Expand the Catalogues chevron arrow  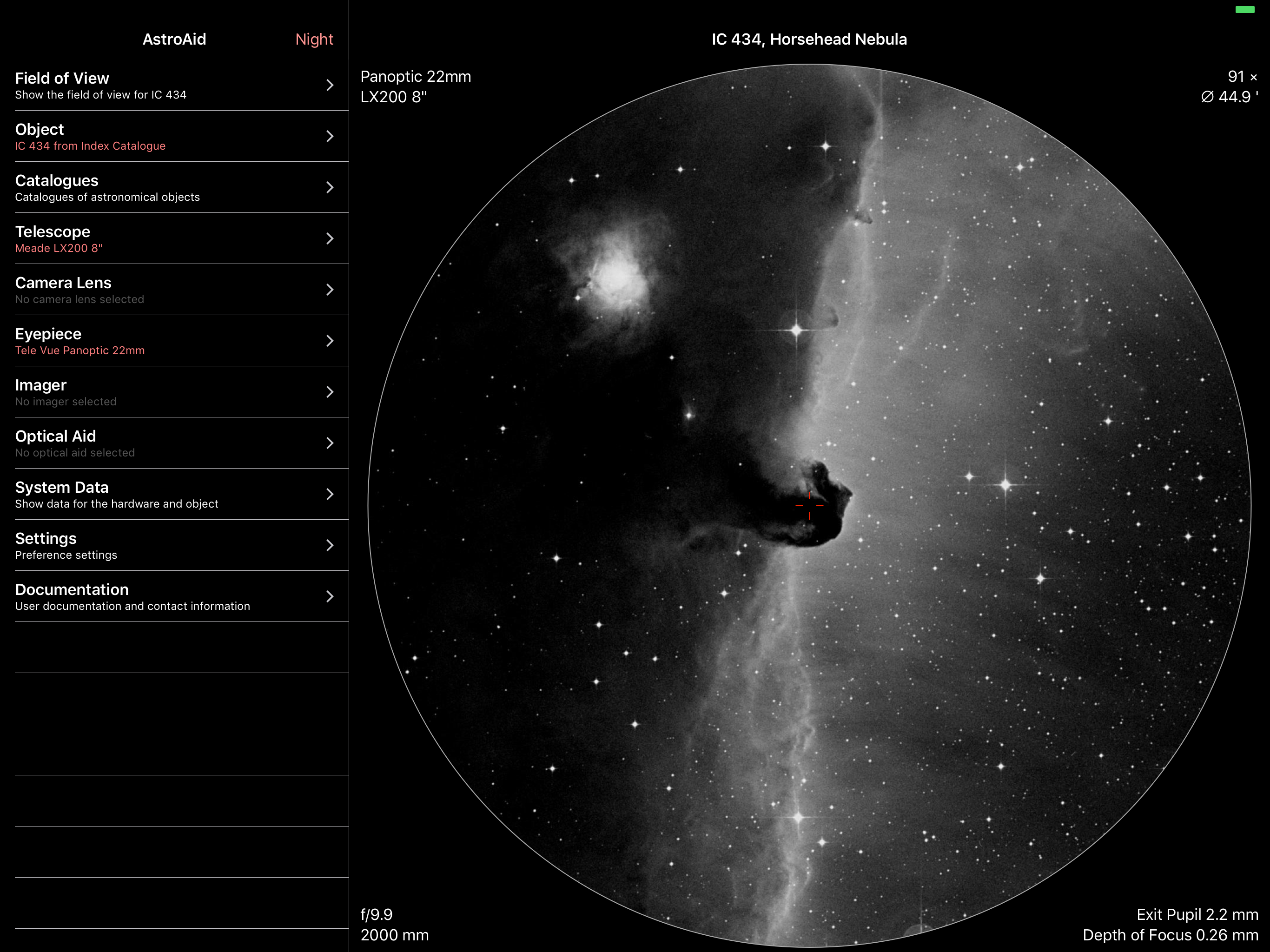click(330, 187)
